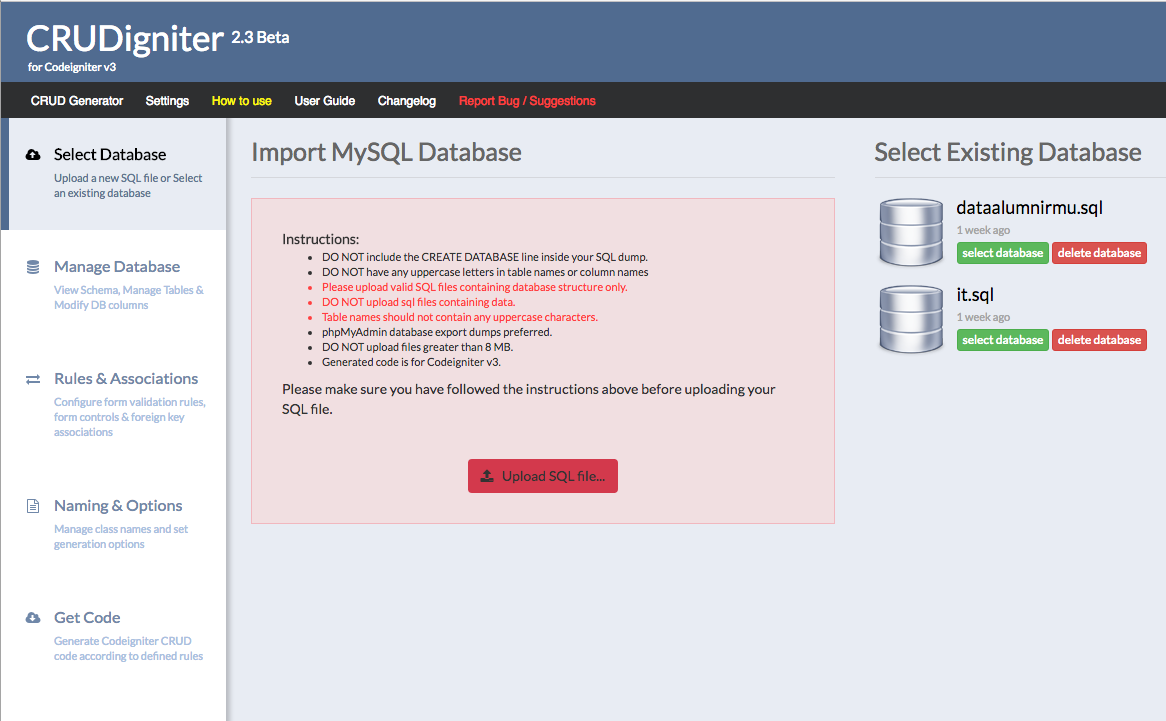The image size is (1166, 721).
Task: Go to Manage Database step heading
Action: coord(117,267)
